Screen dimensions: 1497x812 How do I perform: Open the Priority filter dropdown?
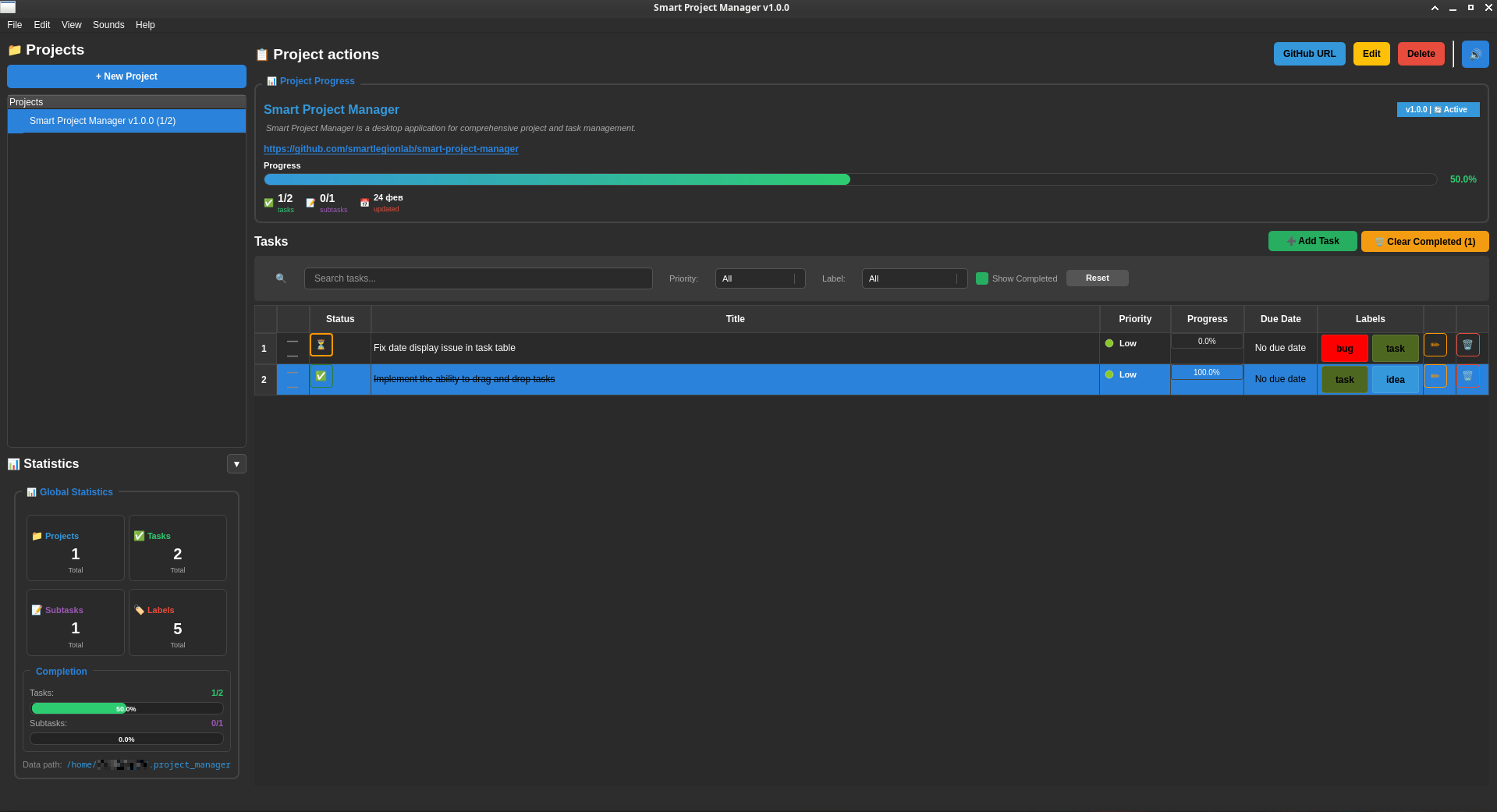(761, 278)
